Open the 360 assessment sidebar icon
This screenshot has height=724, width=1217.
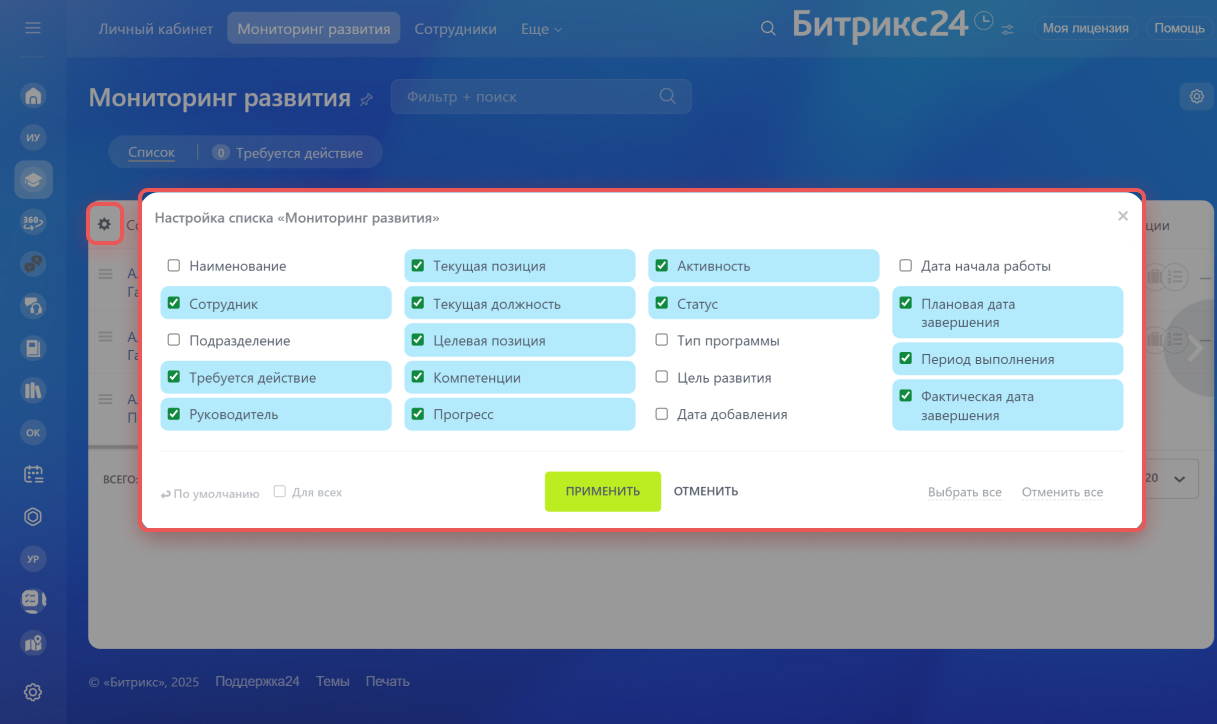pos(33,222)
